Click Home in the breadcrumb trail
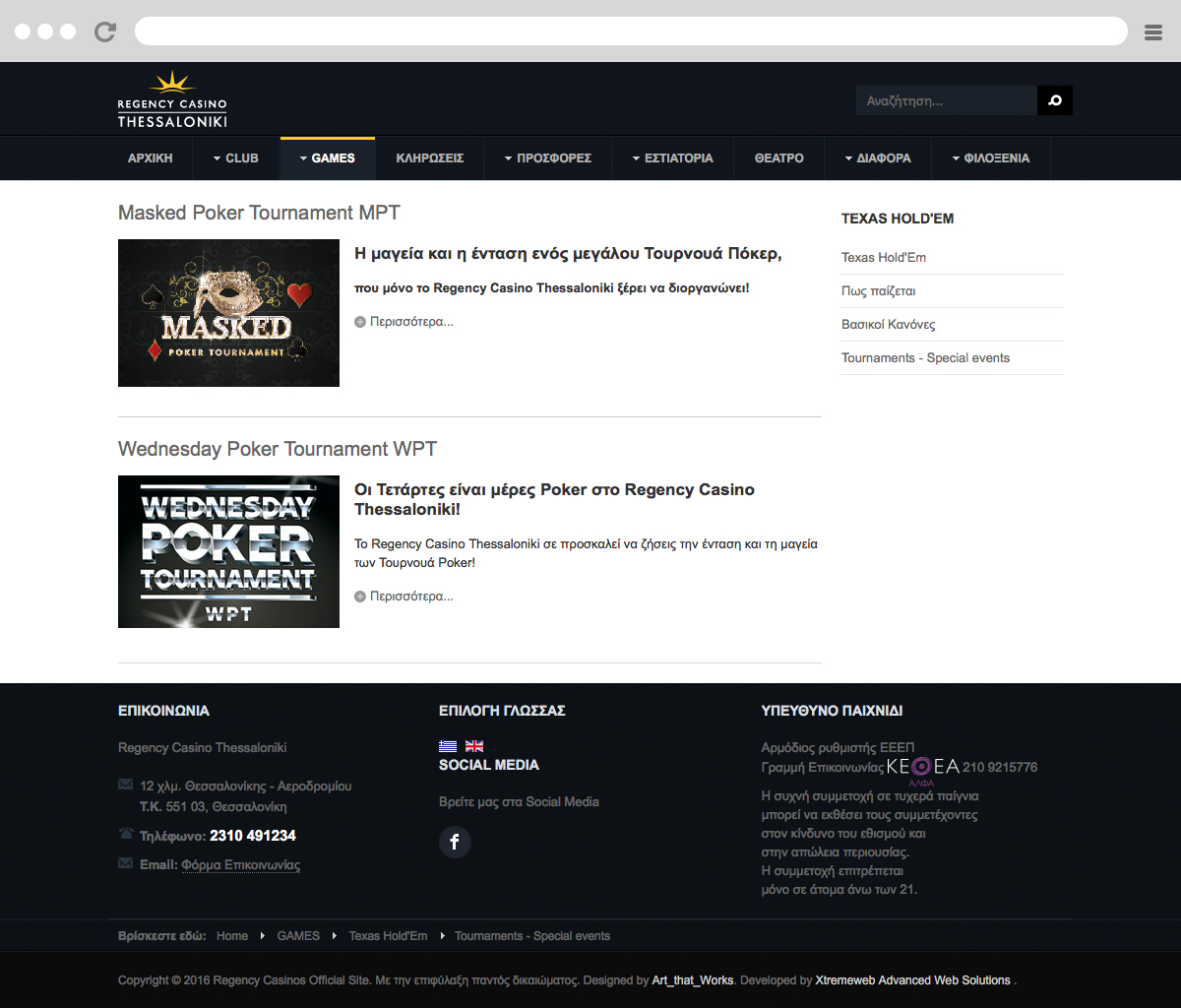 click(x=232, y=936)
